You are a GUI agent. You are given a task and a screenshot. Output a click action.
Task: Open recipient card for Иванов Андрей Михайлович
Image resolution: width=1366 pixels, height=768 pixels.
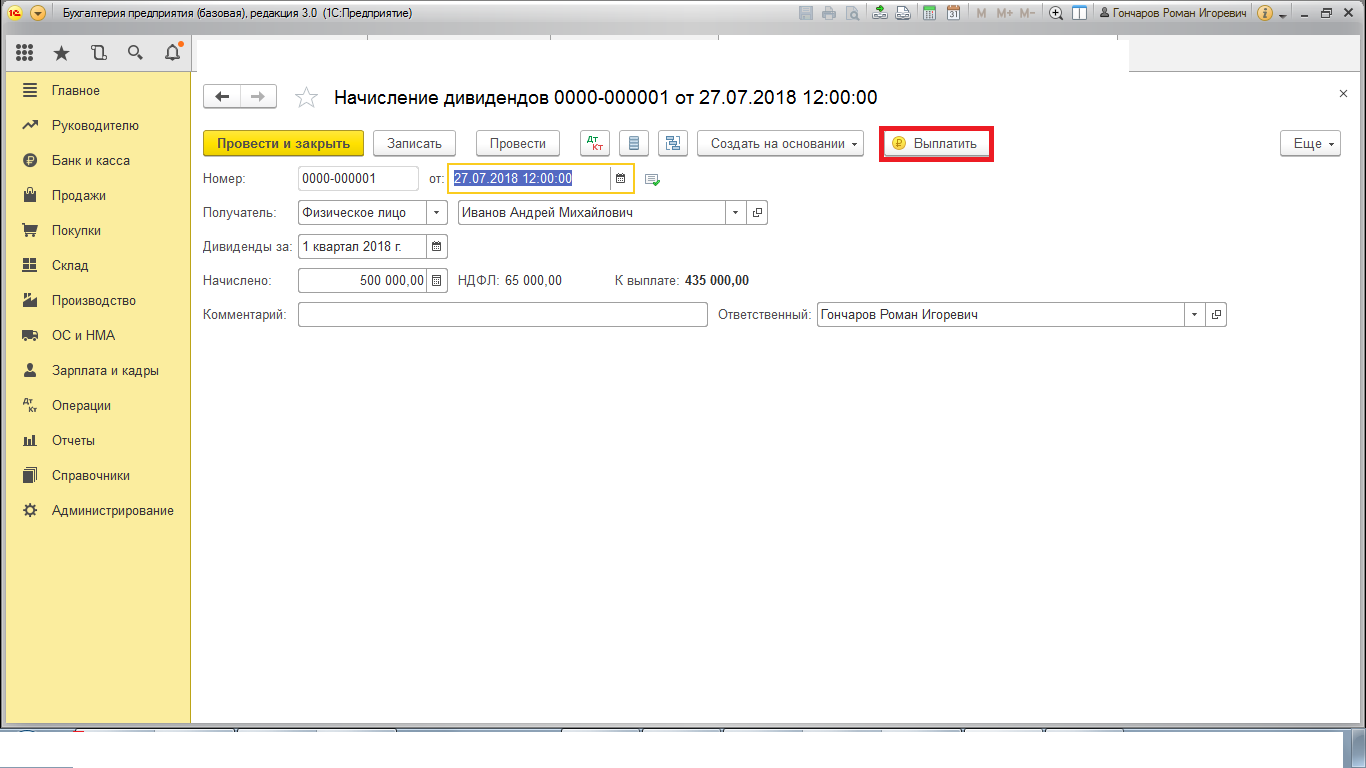pos(757,213)
